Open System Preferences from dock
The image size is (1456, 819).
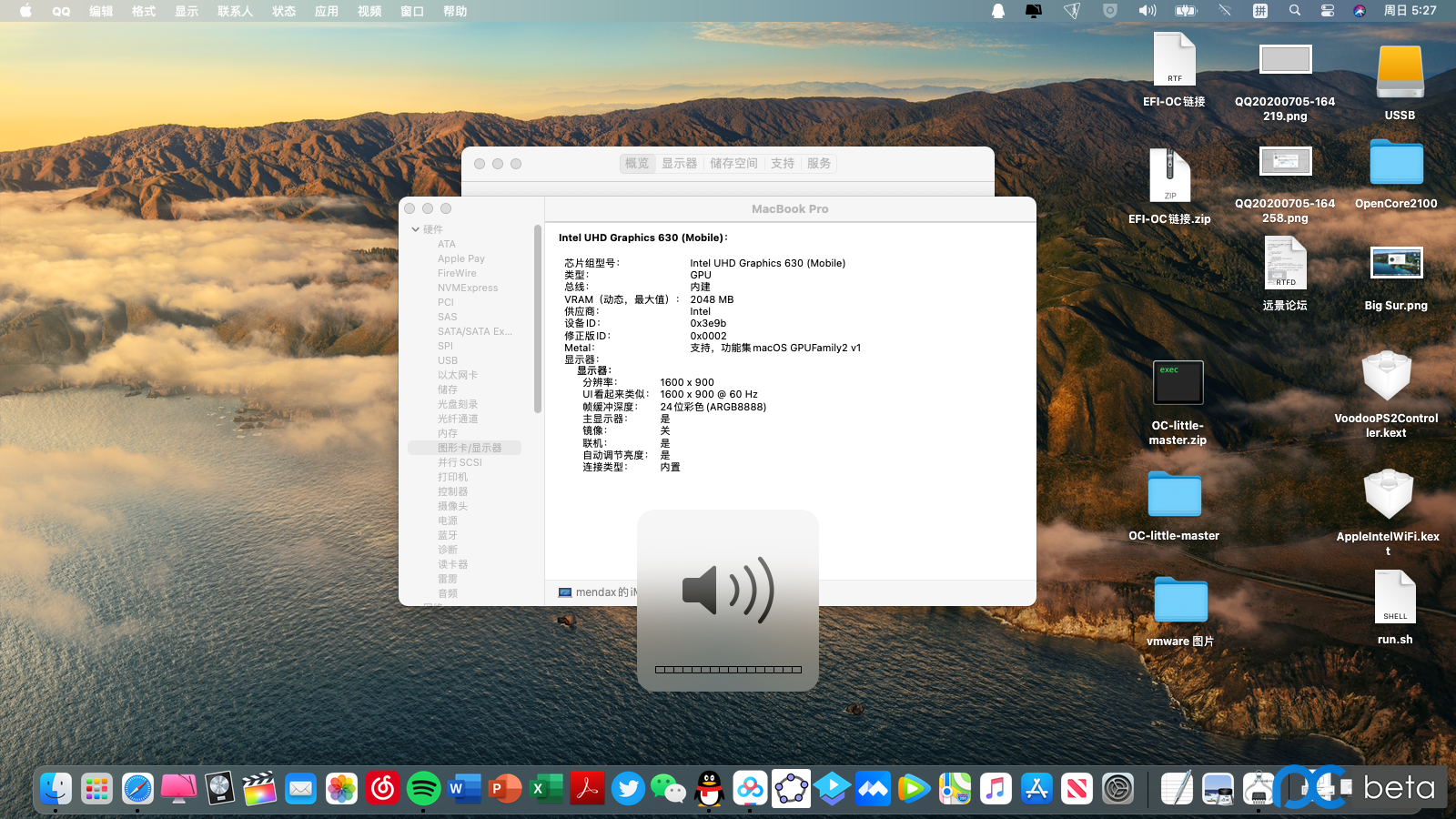1118,788
